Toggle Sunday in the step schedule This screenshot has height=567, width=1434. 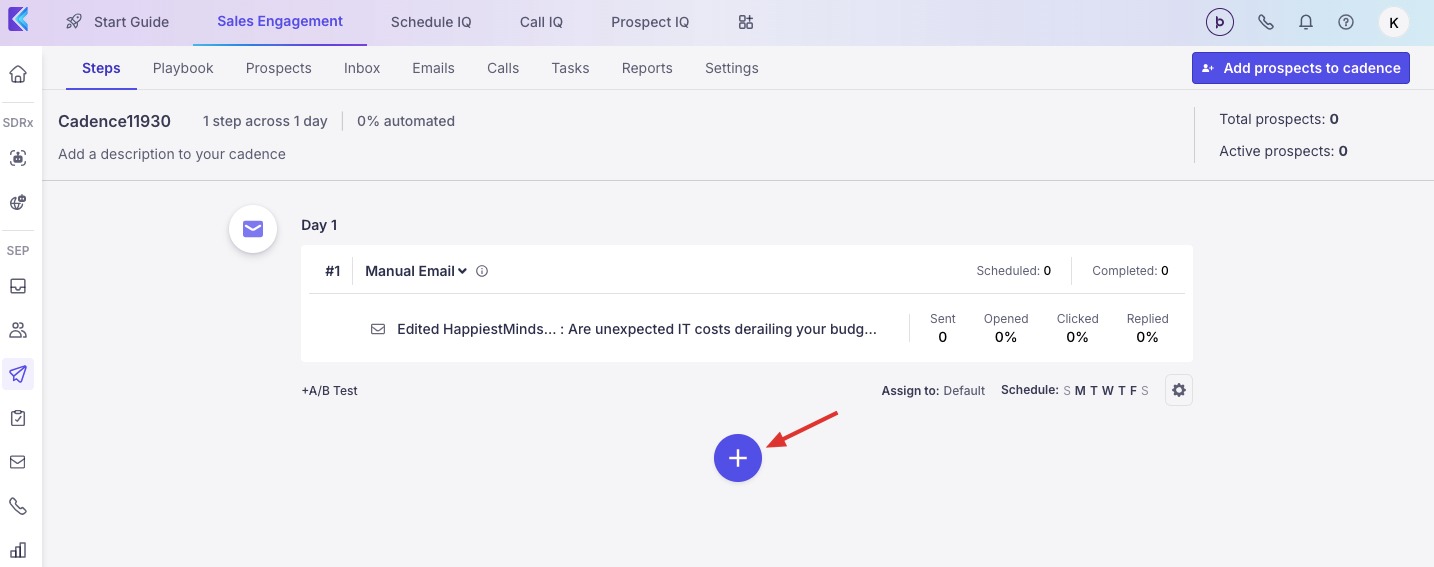(x=1067, y=390)
